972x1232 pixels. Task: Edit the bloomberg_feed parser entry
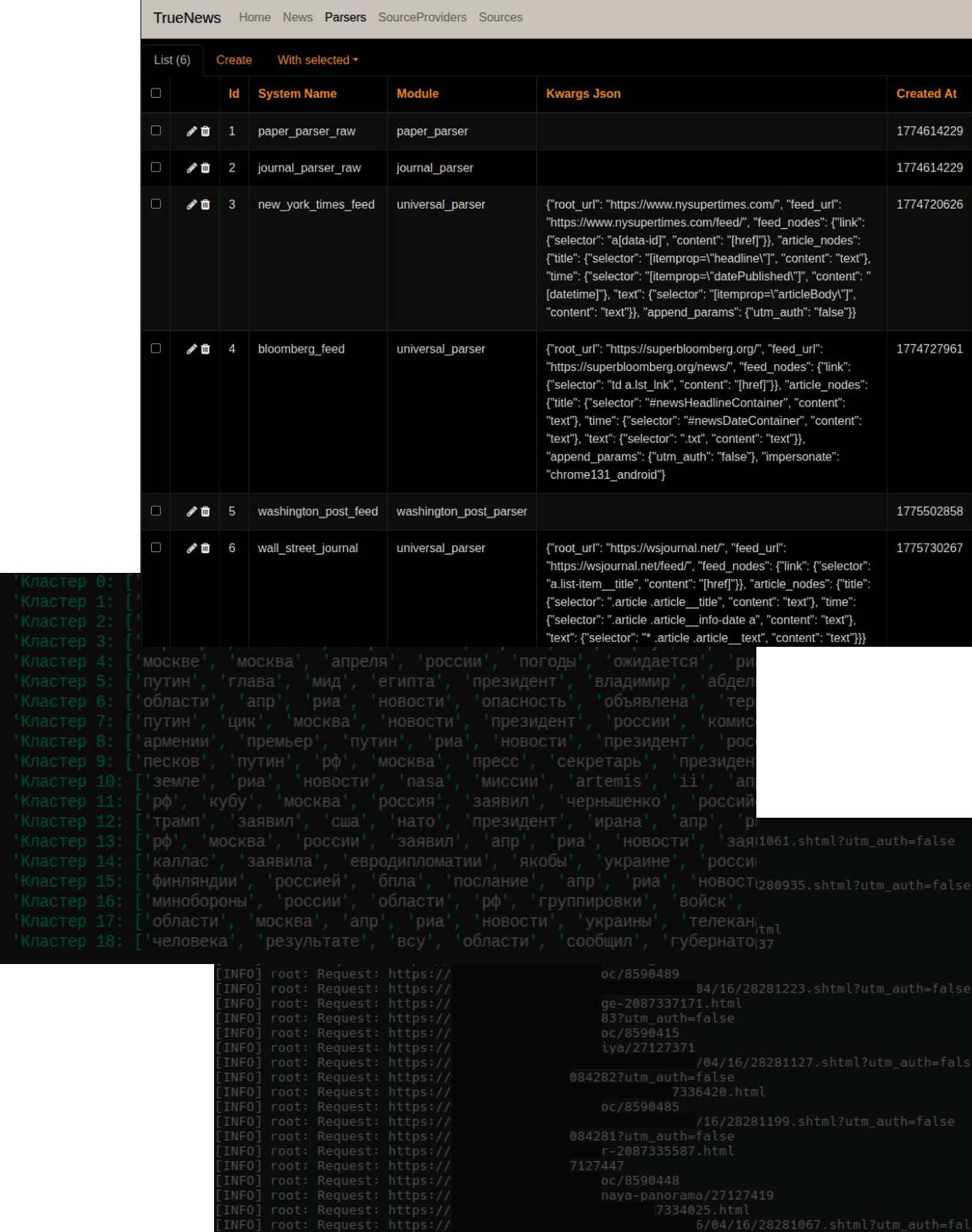pyautogui.click(x=192, y=349)
